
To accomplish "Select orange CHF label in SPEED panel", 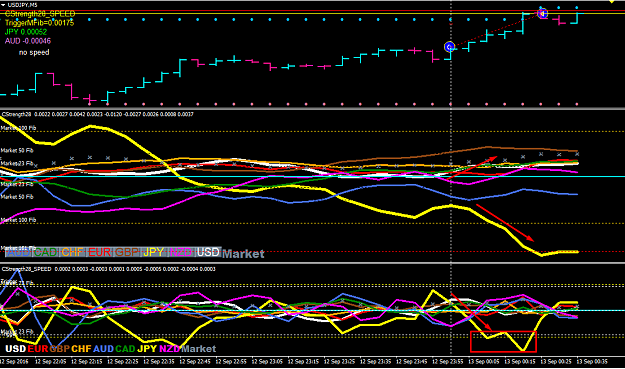I will [x=81, y=349].
